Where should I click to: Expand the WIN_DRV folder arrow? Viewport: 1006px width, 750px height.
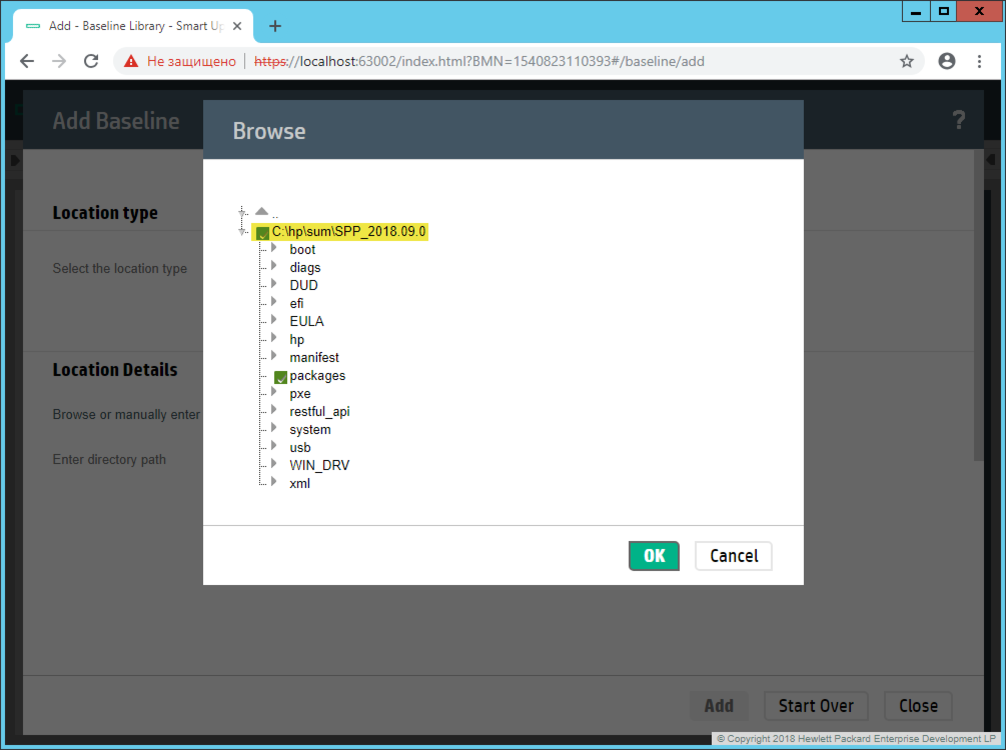(x=274, y=463)
